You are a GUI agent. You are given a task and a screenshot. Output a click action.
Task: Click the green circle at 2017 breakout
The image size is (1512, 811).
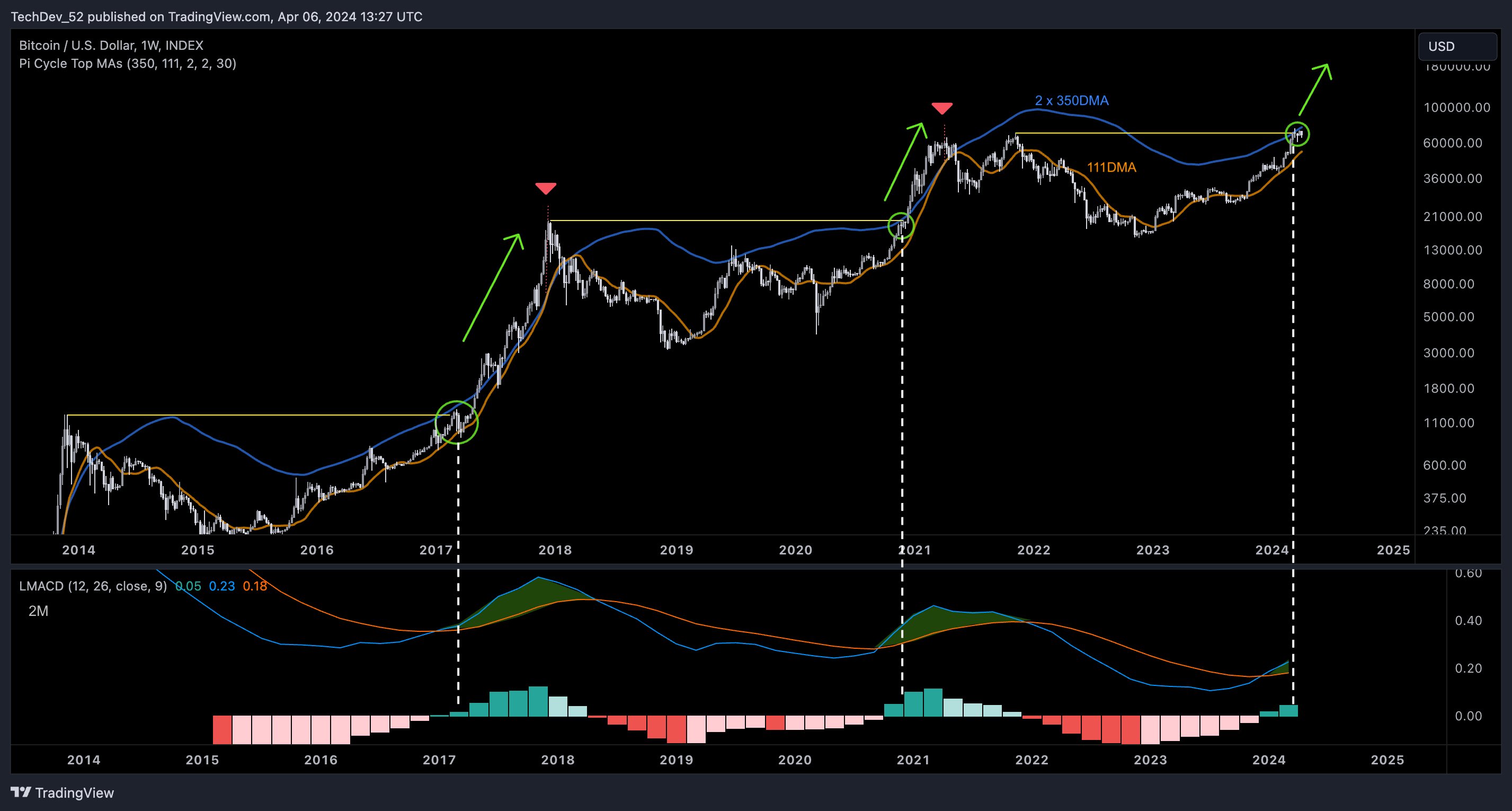(x=457, y=421)
